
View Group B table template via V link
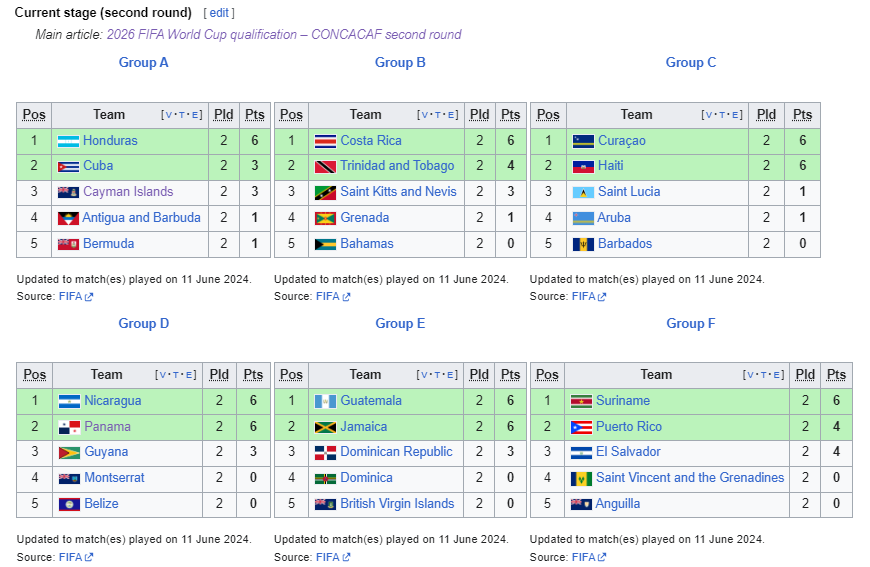[424, 115]
